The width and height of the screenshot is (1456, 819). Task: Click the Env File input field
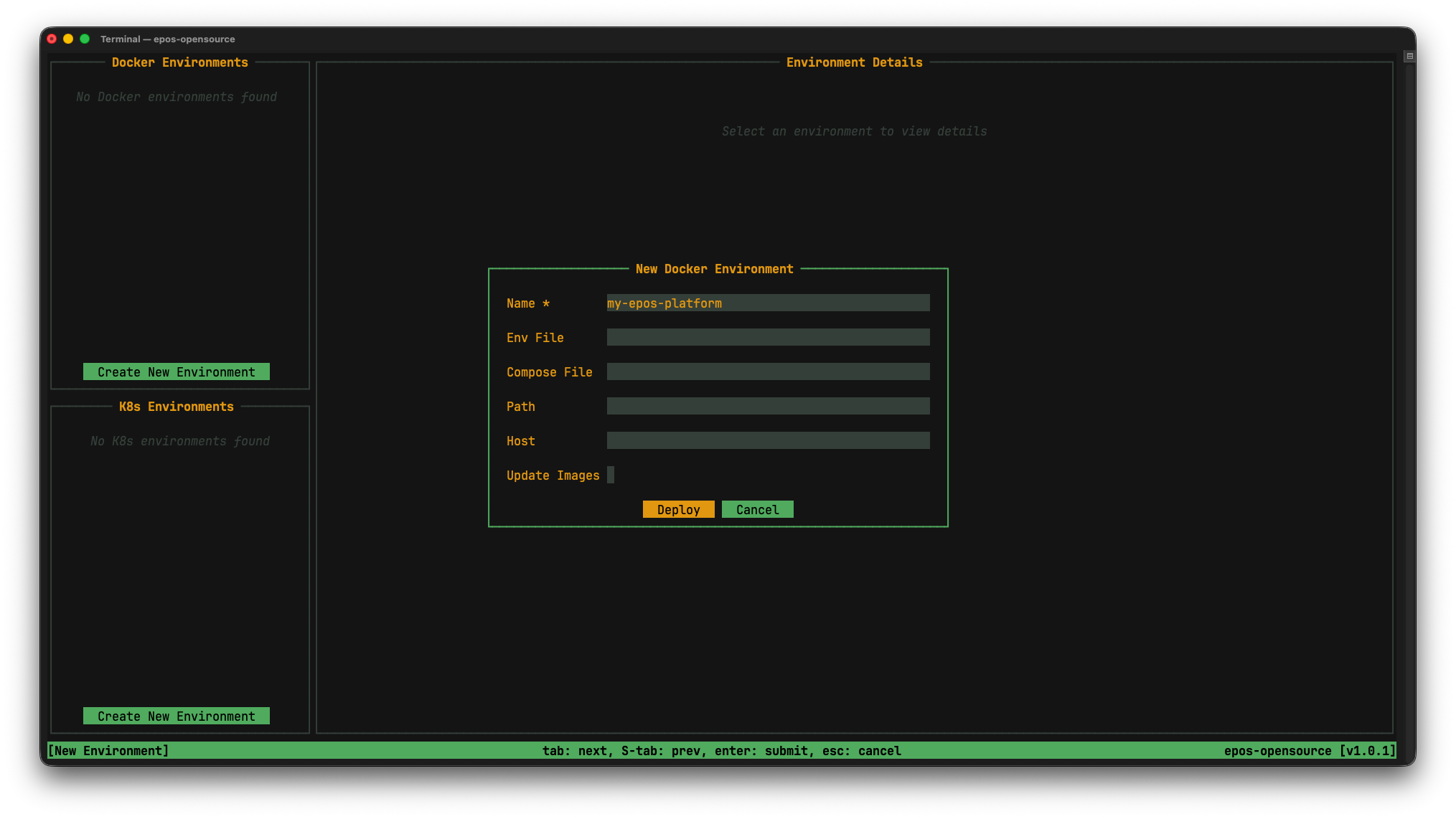(x=767, y=337)
